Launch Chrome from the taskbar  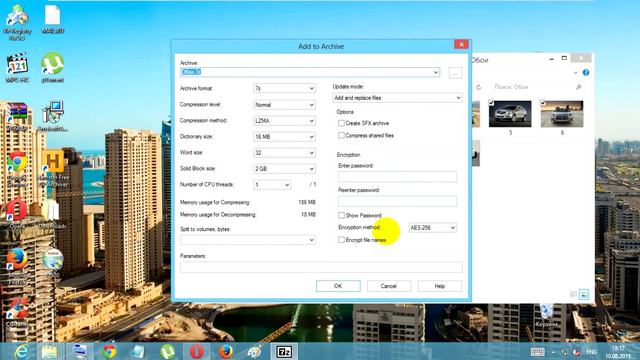point(109,351)
